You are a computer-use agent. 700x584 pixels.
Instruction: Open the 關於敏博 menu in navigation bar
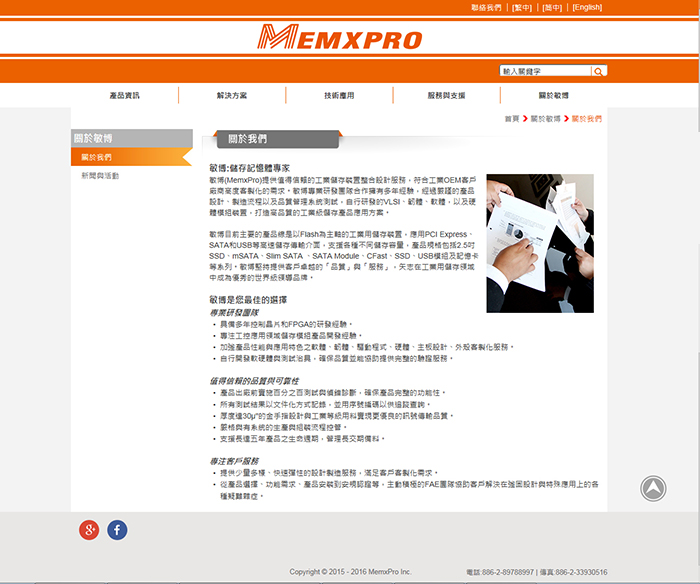554,96
